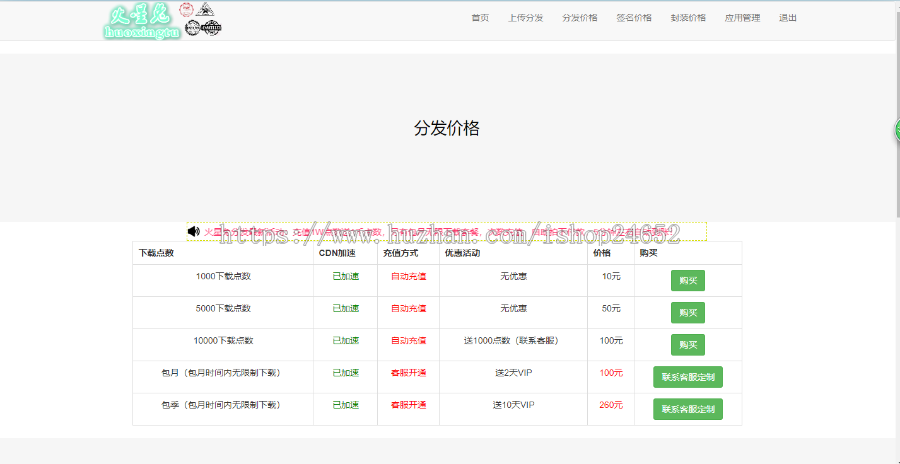Click 退出 to log out
The width and height of the screenshot is (900, 464).
[x=788, y=18]
